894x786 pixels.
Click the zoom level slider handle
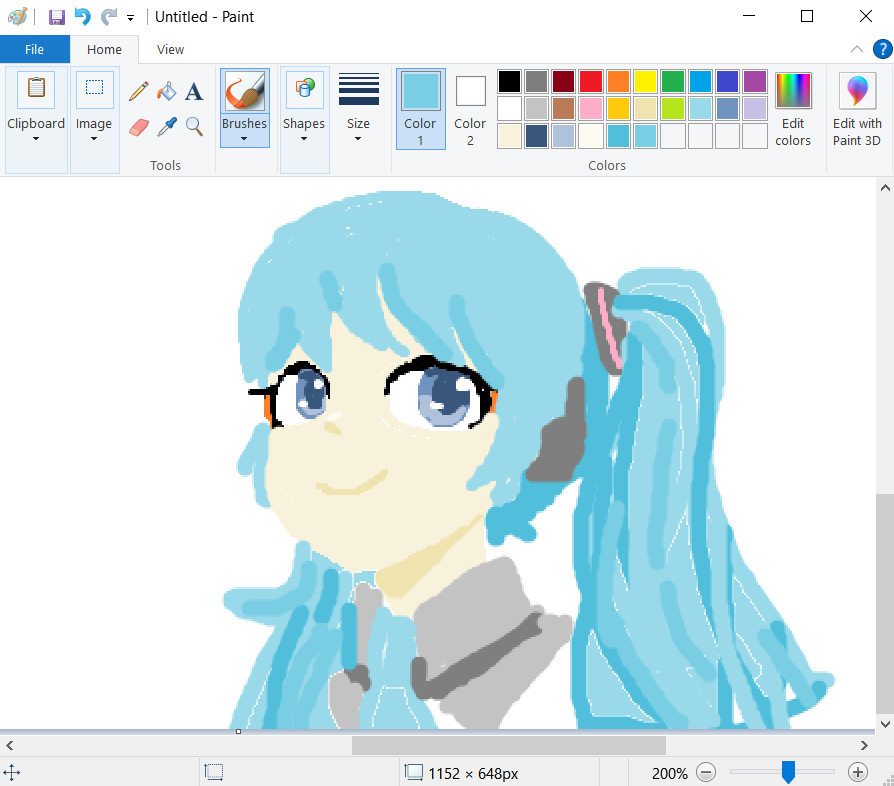click(x=788, y=772)
